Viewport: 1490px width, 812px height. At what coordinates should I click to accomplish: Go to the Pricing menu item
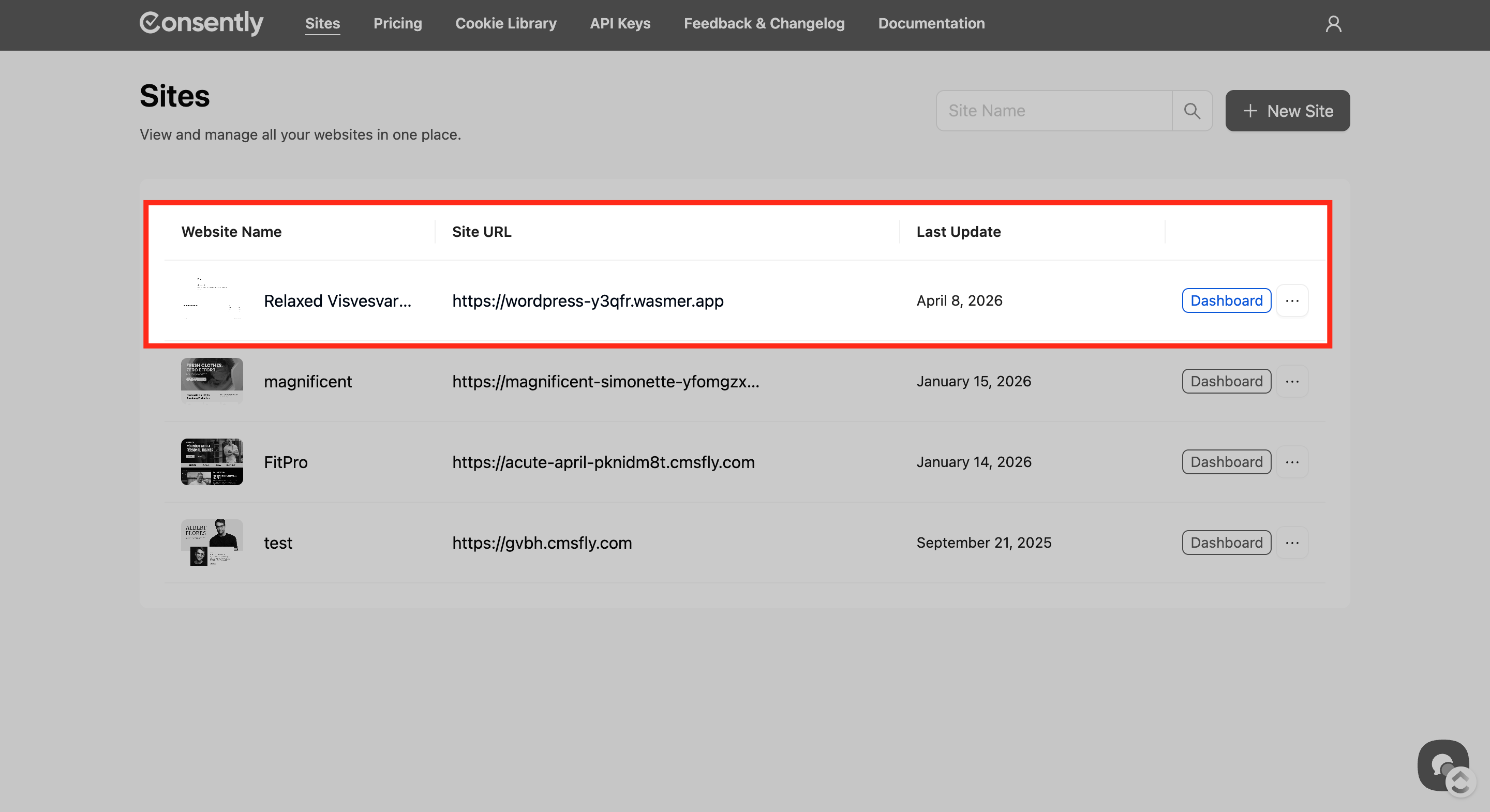tap(397, 23)
